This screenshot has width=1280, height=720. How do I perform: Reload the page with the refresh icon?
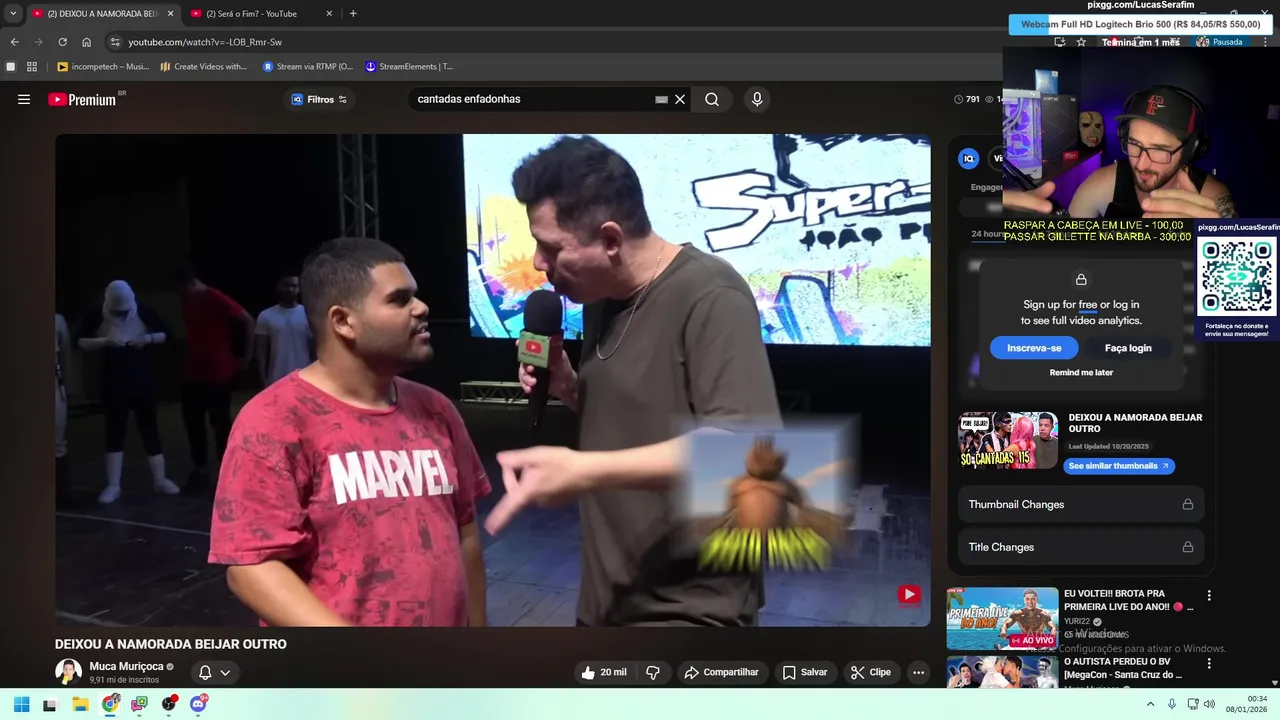tap(62, 42)
